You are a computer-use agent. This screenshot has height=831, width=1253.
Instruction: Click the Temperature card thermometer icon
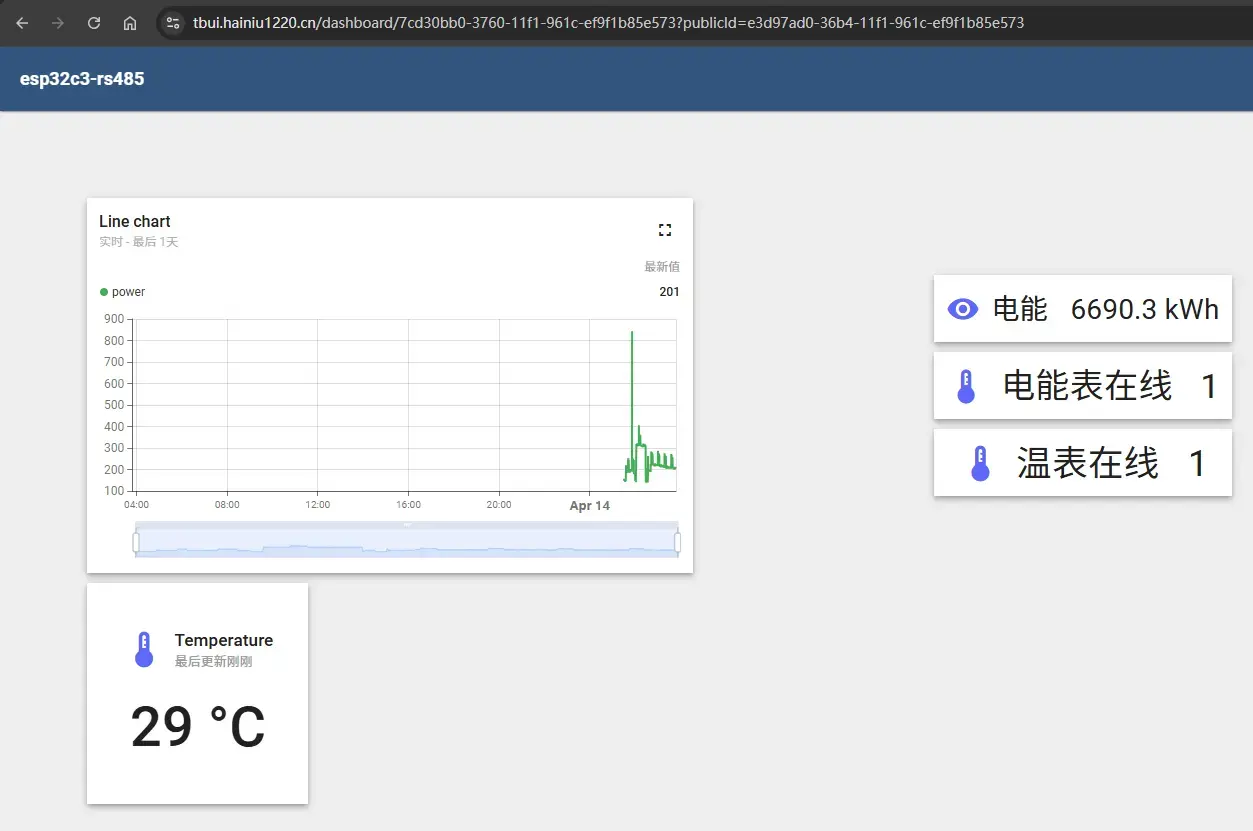click(144, 649)
